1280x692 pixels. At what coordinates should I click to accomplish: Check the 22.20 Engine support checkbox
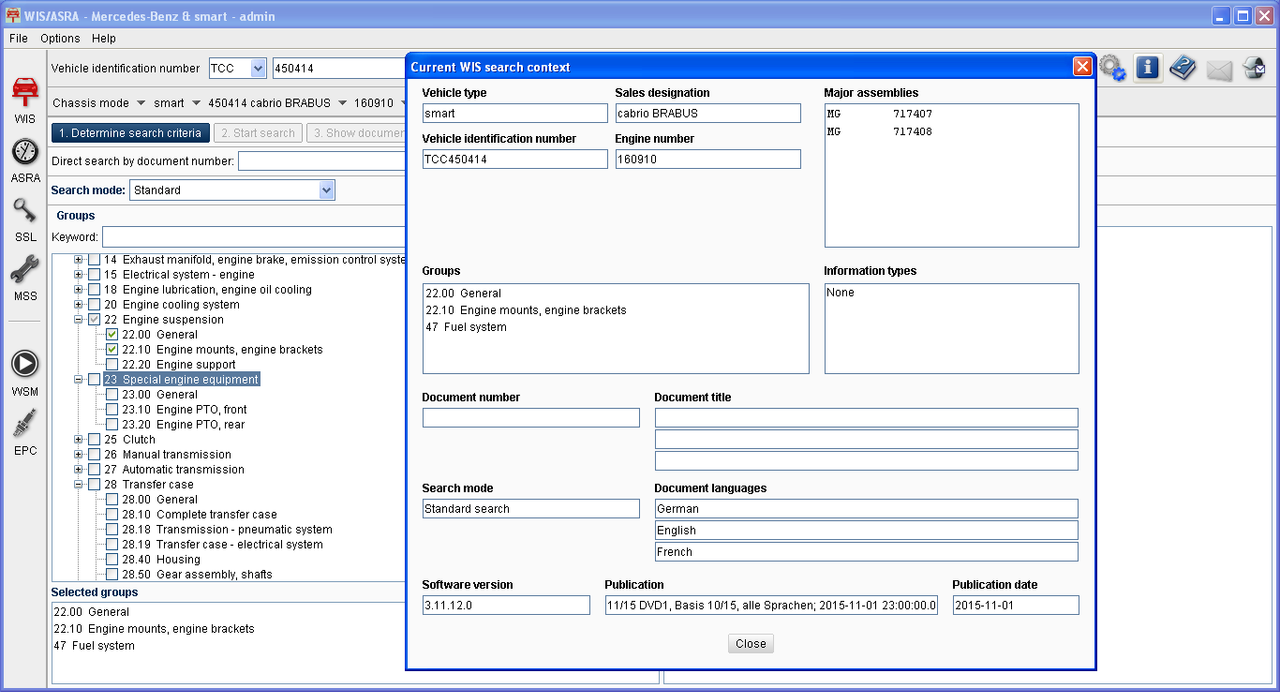click(112, 364)
